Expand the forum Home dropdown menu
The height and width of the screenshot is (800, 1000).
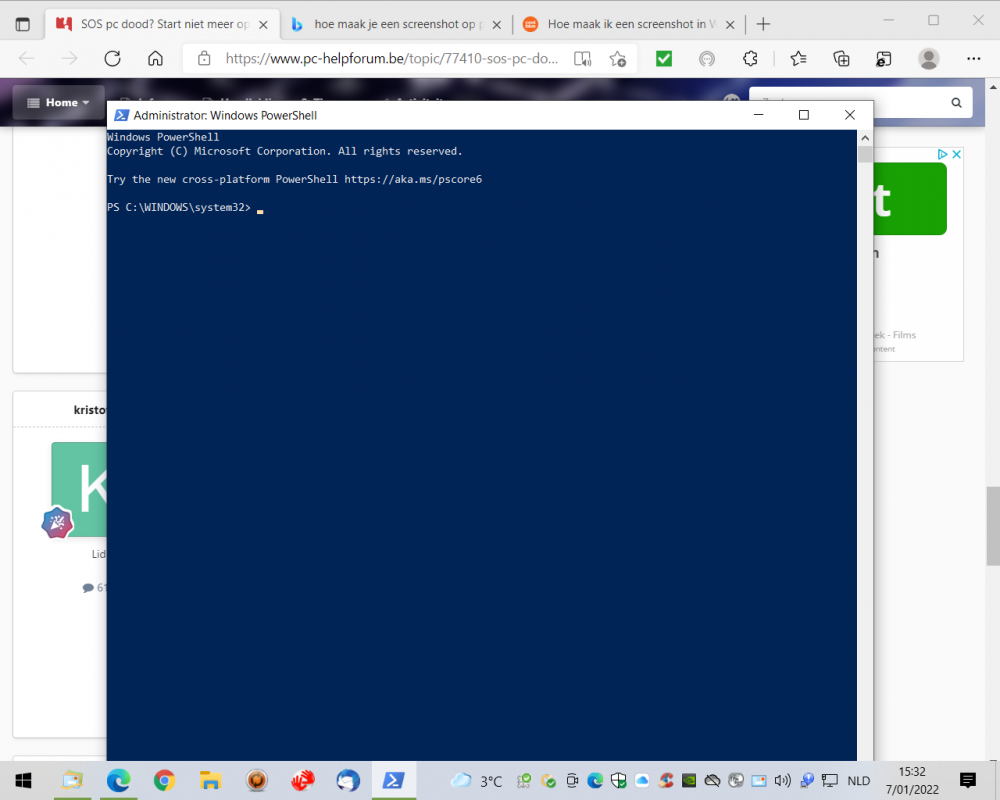[58, 103]
